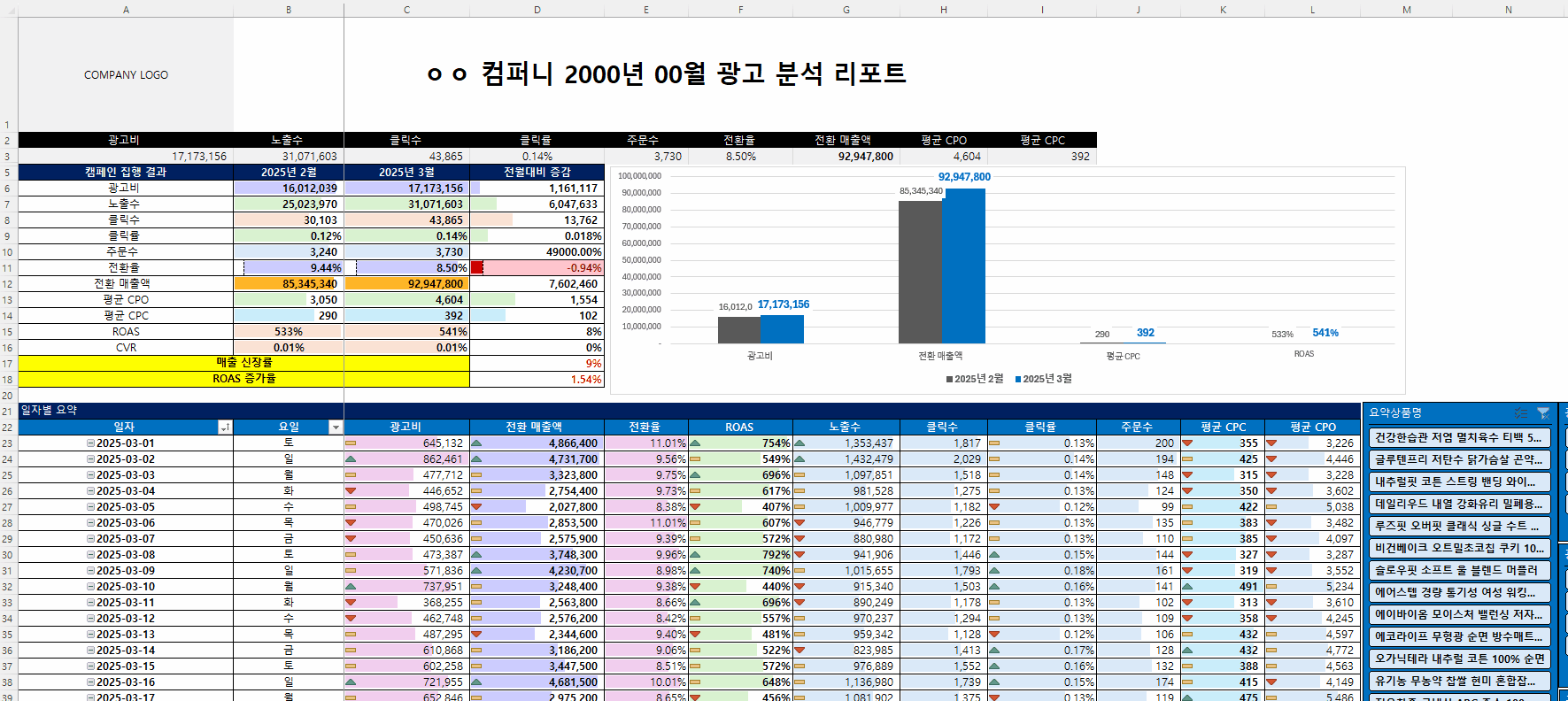Choose 에이바이옴 모이스처 밸런싱 slicer item

click(1459, 614)
